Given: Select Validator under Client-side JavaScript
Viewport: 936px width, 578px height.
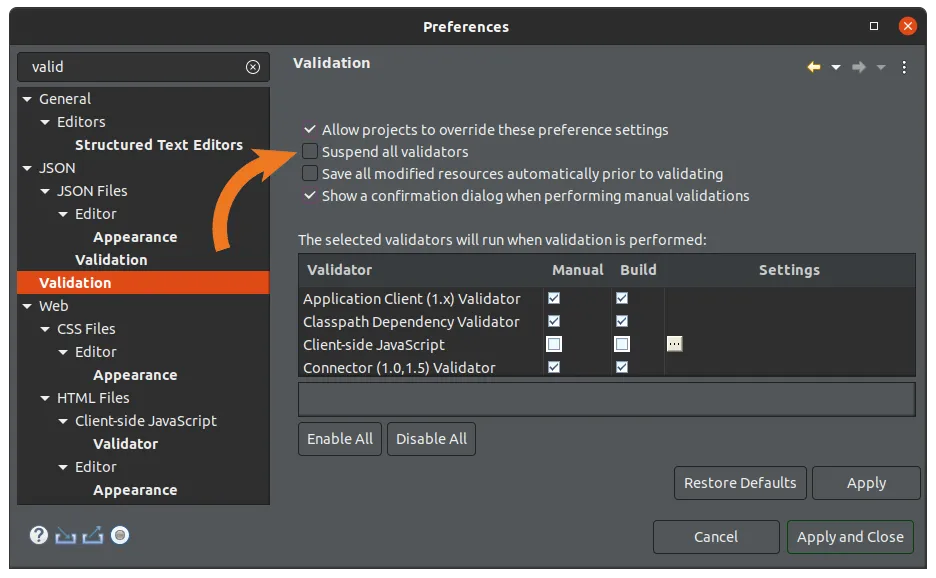Looking at the screenshot, I should (x=125, y=444).
